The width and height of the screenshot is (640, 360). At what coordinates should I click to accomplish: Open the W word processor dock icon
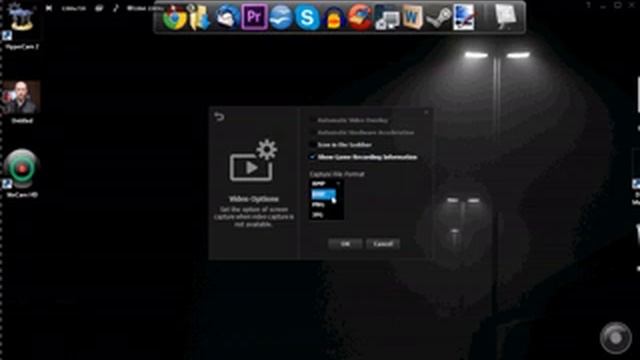click(x=412, y=18)
